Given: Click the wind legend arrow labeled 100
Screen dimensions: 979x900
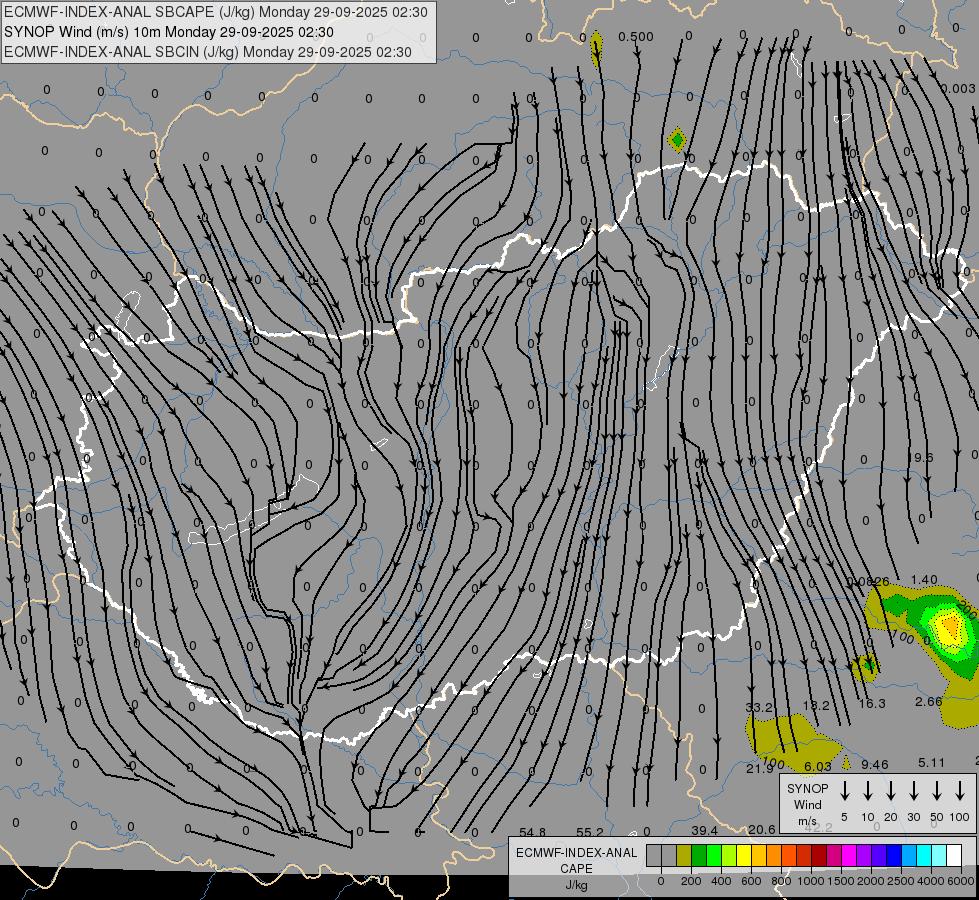Looking at the screenshot, I should click(960, 790).
